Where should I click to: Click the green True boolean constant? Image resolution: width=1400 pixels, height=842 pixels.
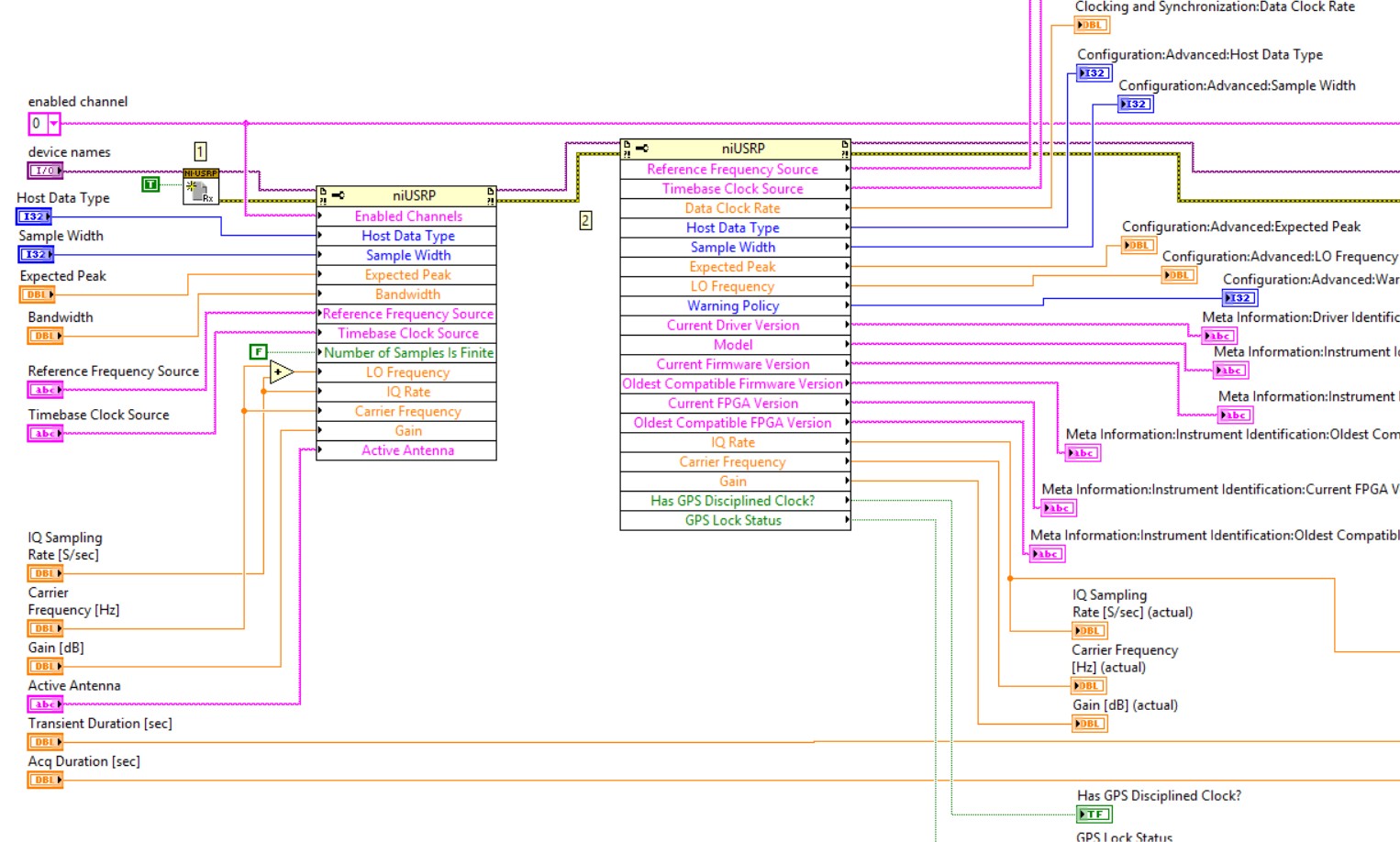pyautogui.click(x=150, y=184)
